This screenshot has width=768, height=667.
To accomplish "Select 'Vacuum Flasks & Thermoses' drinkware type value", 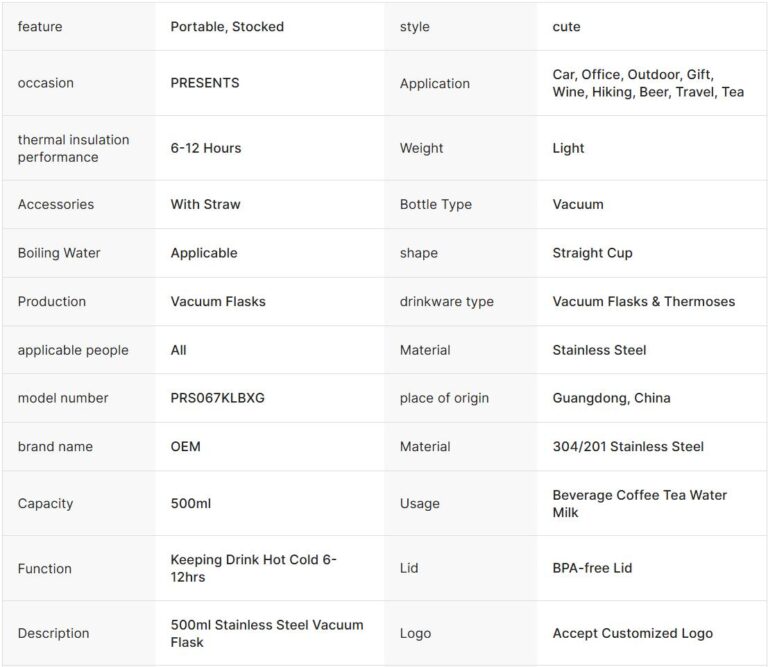I will pos(643,301).
